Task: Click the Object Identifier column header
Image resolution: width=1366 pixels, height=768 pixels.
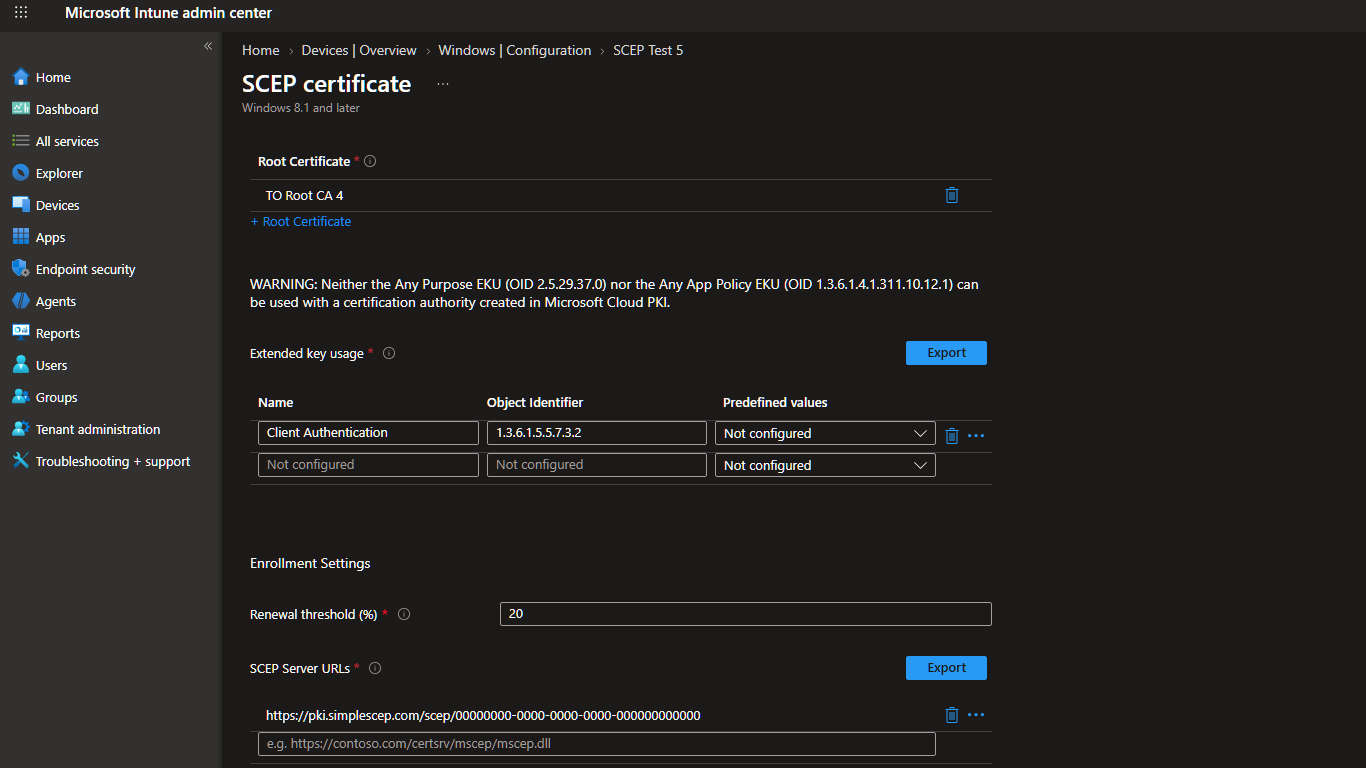Action: coord(535,402)
